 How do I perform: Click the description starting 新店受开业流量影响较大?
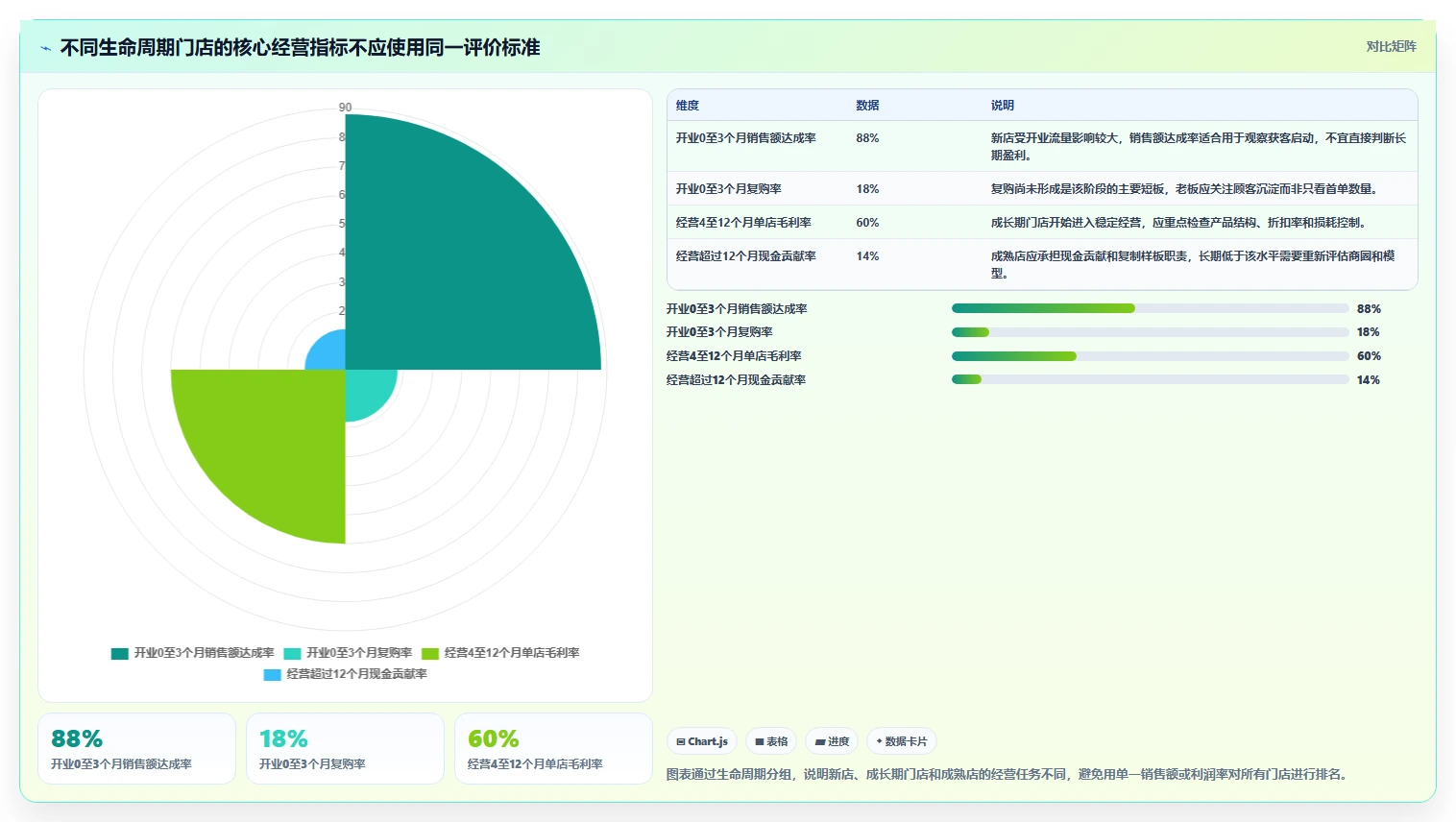pos(1199,146)
